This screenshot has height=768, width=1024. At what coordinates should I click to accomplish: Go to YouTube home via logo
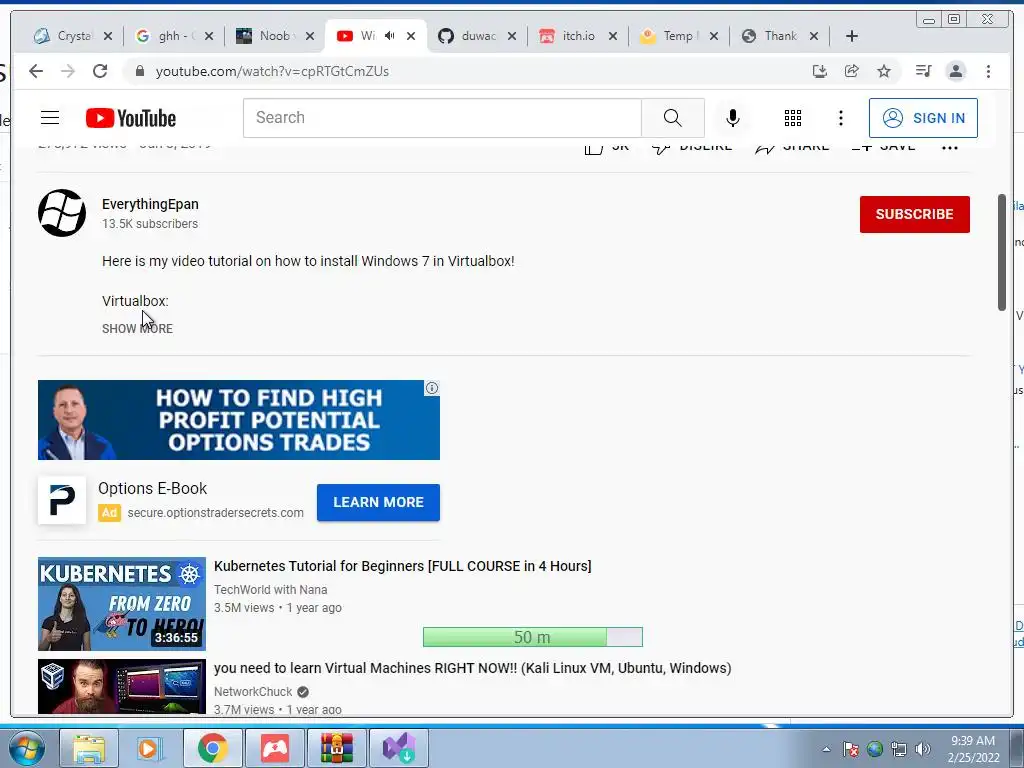coord(131,118)
